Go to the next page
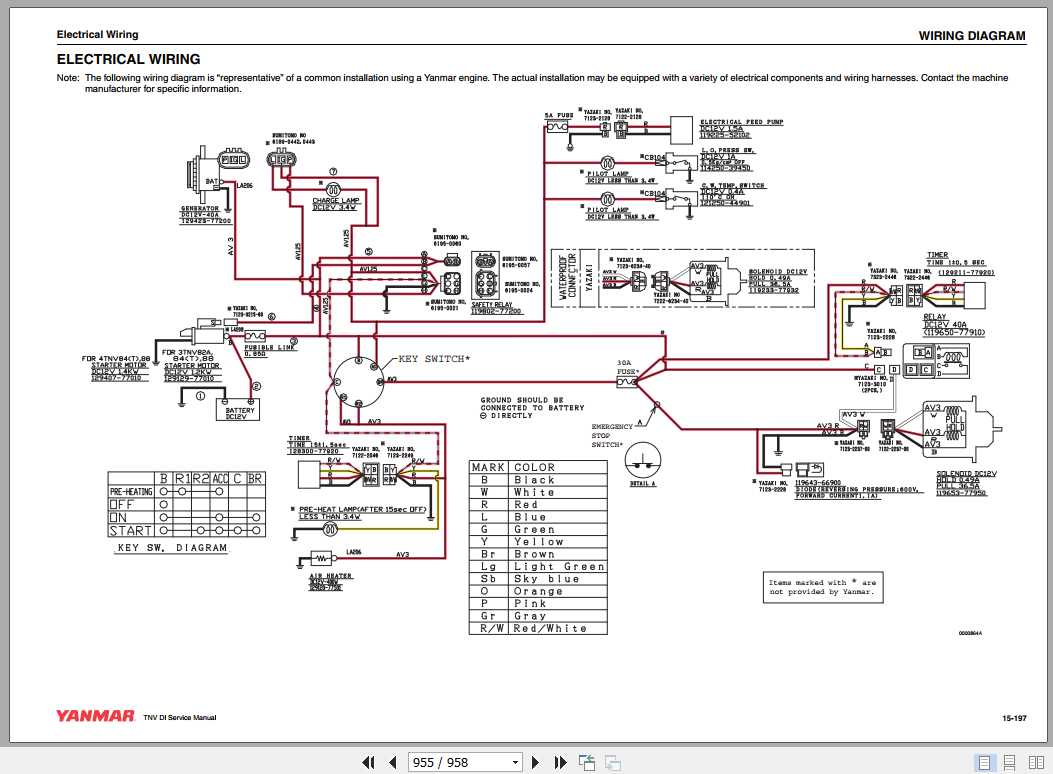Viewport: 1053px width, 774px height. 535,762
